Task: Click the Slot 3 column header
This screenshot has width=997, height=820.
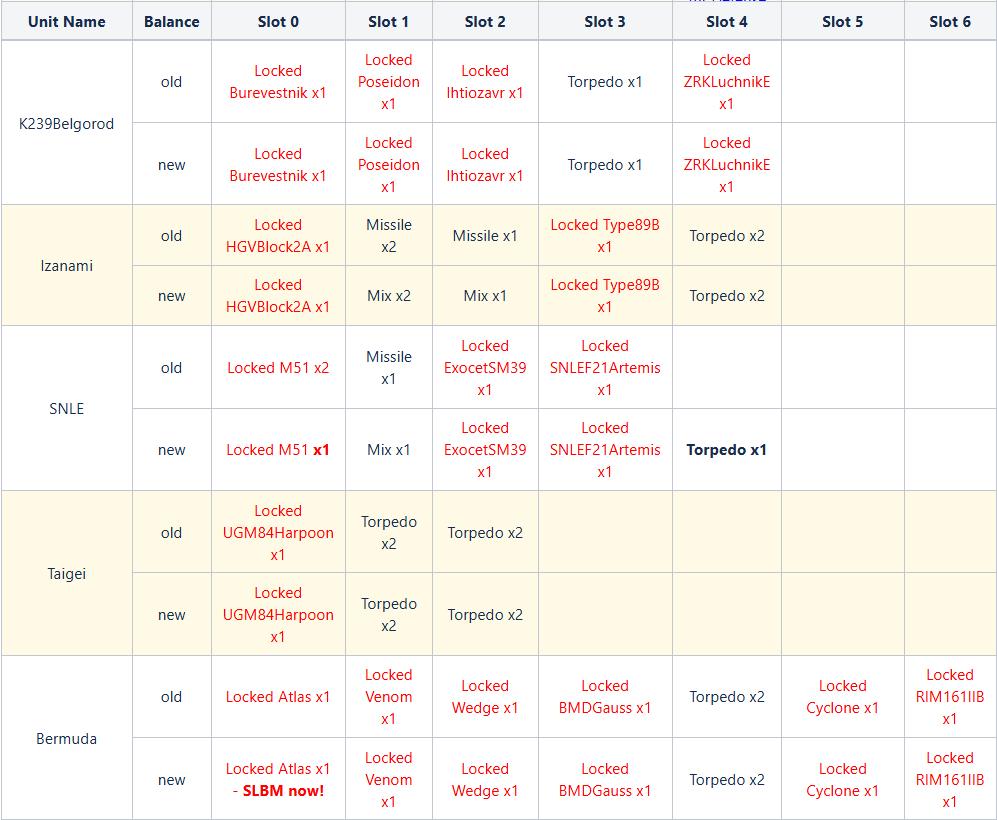Action: (x=605, y=22)
